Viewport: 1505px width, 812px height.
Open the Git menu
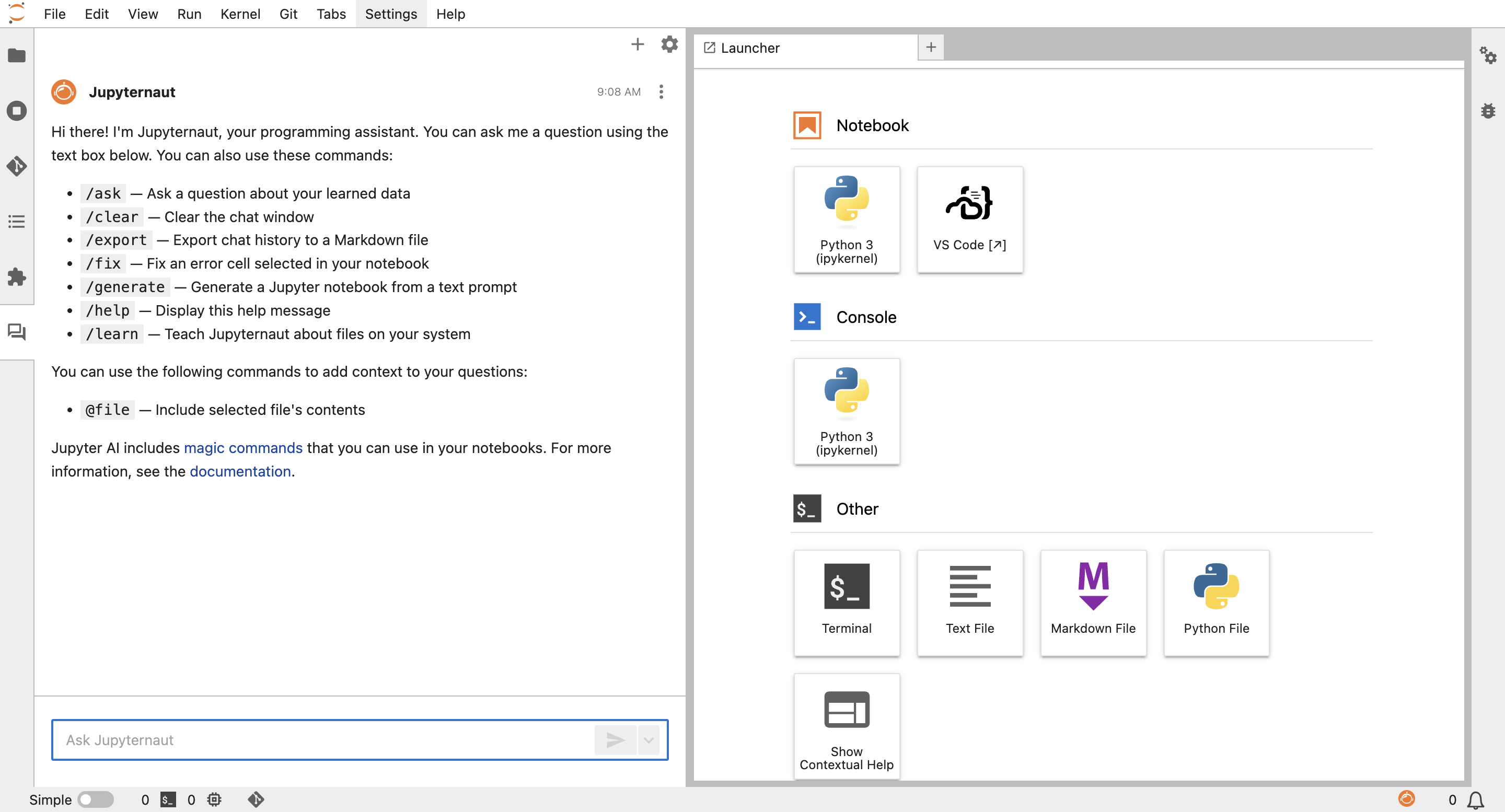288,14
